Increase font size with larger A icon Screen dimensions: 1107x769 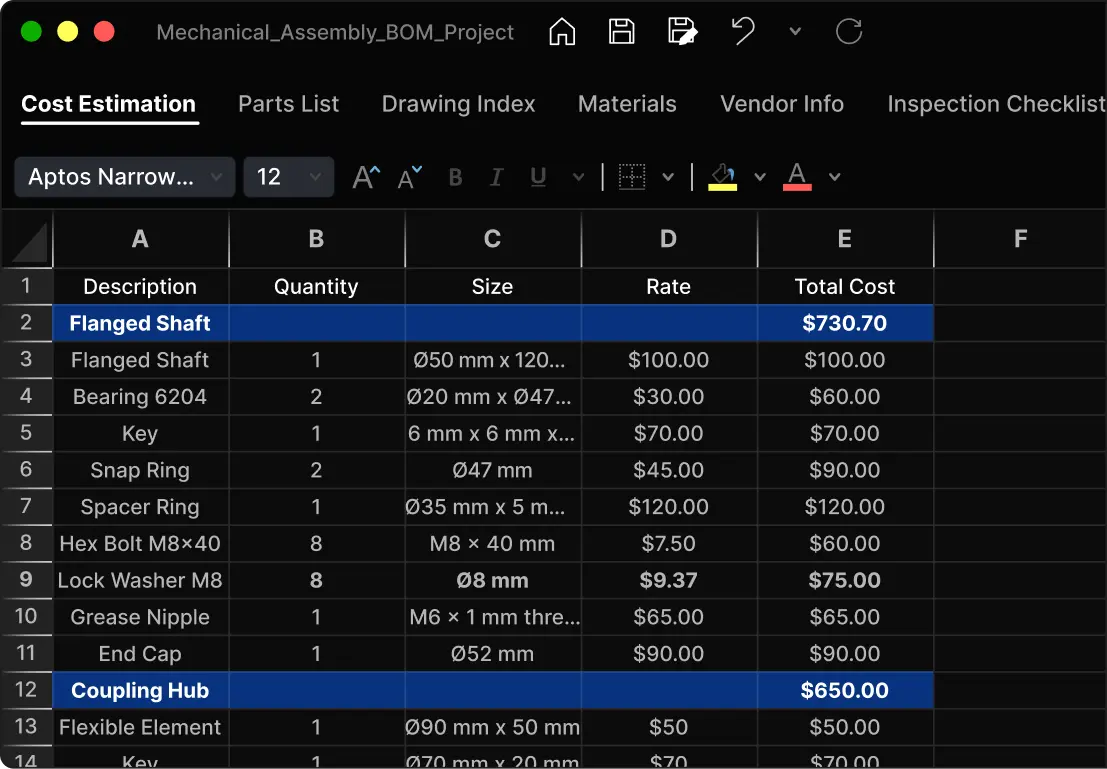366,177
